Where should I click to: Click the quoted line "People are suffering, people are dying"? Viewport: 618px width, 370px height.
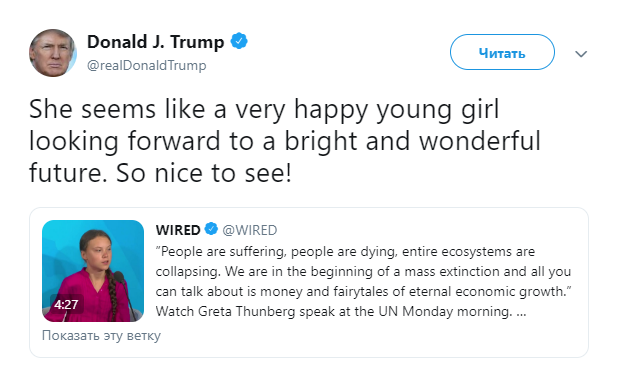click(x=276, y=251)
